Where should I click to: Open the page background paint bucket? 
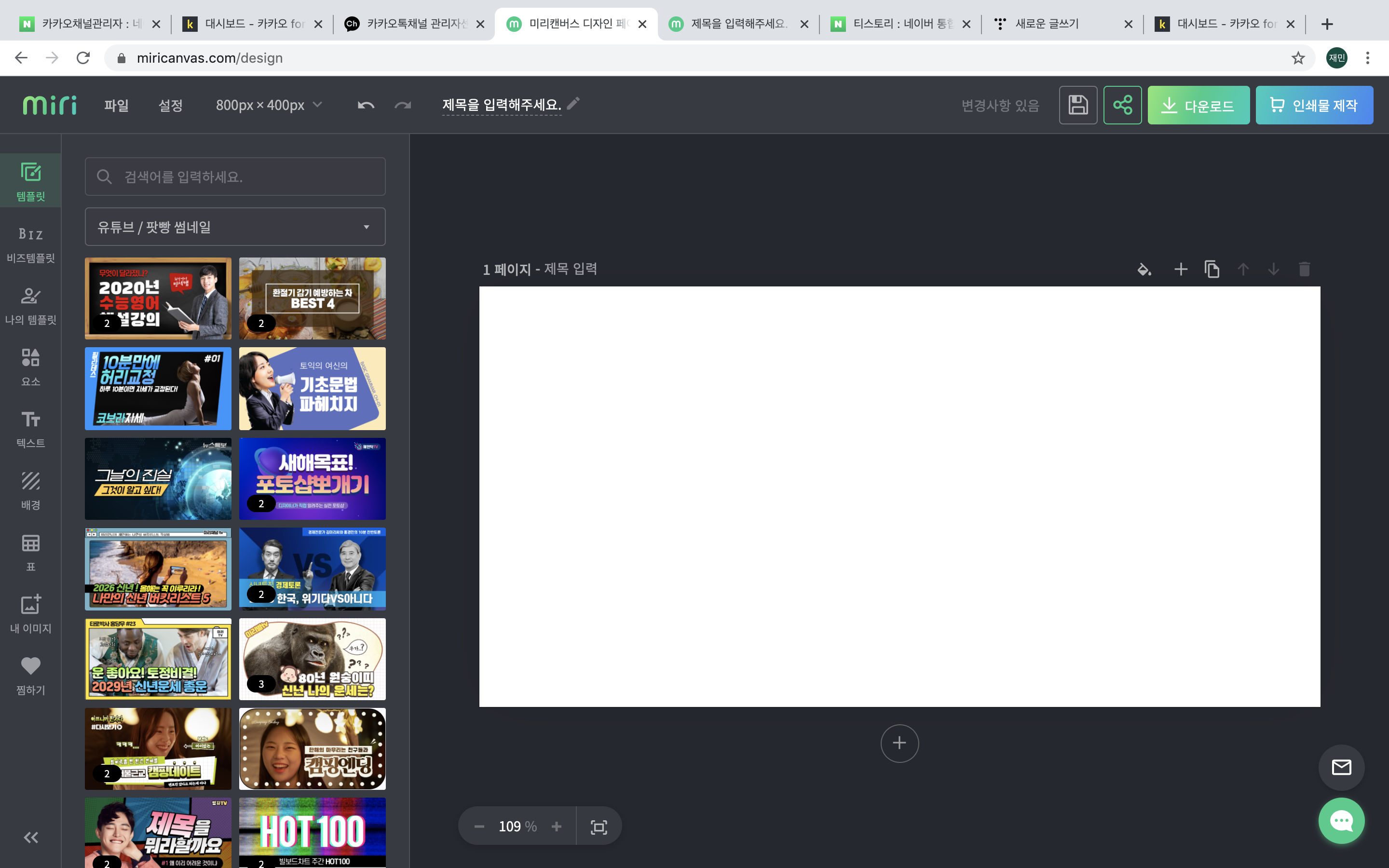[x=1144, y=269]
